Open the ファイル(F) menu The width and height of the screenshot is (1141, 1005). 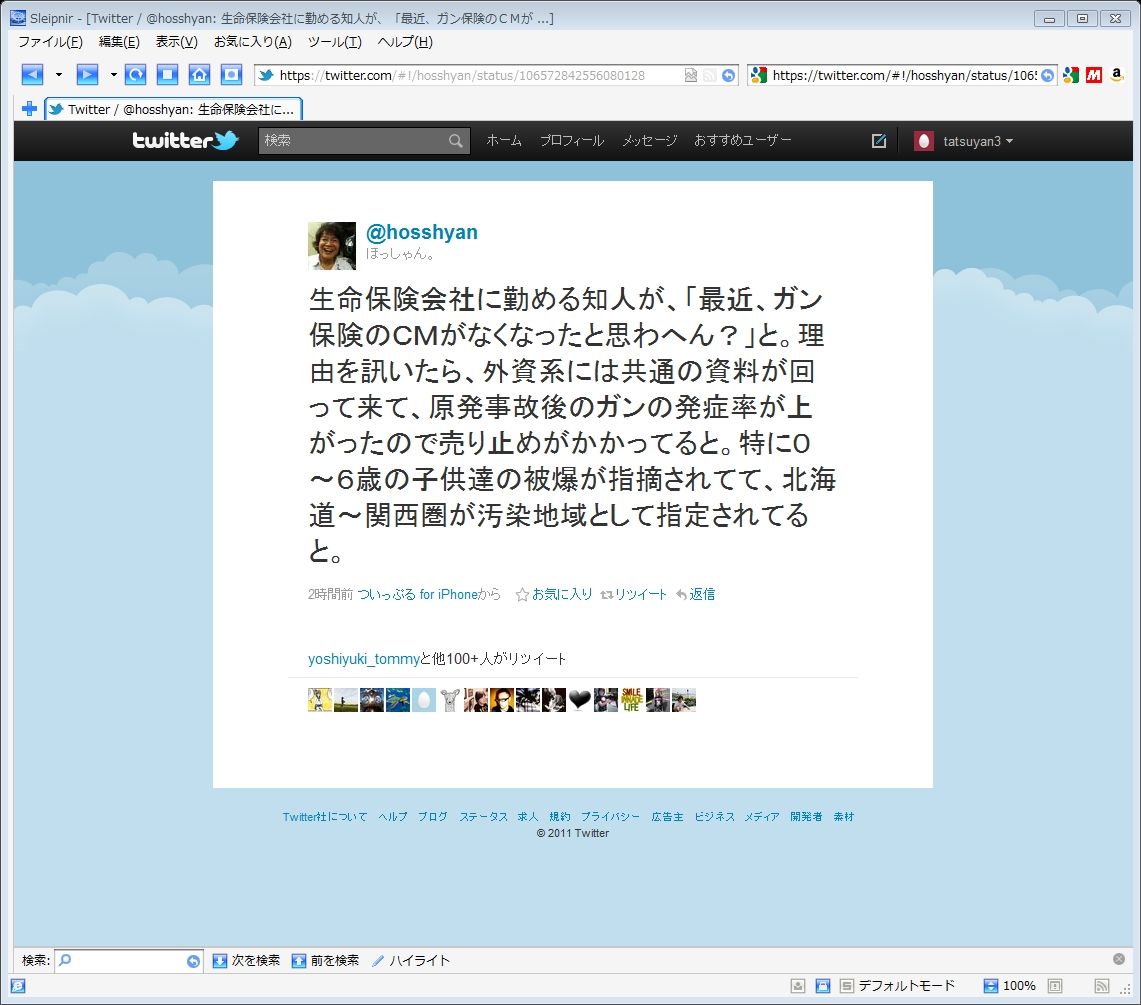coord(50,41)
